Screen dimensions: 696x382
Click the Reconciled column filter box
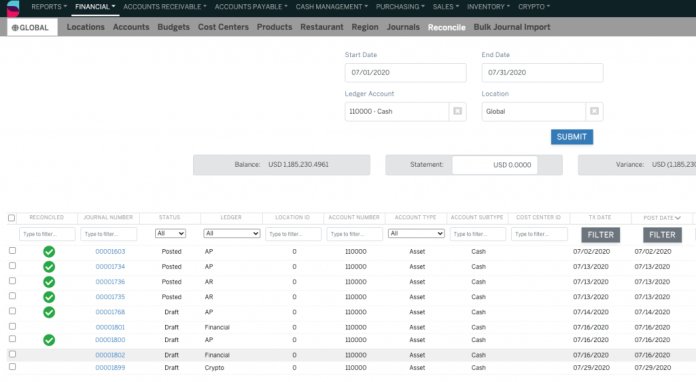pyautogui.click(x=47, y=234)
